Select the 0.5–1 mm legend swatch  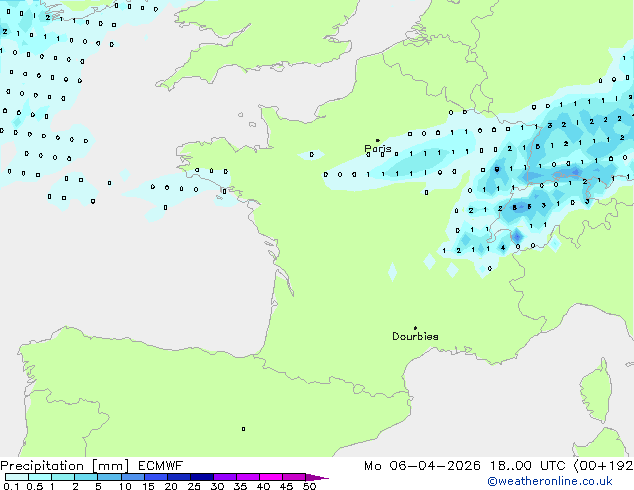[x=40, y=477]
